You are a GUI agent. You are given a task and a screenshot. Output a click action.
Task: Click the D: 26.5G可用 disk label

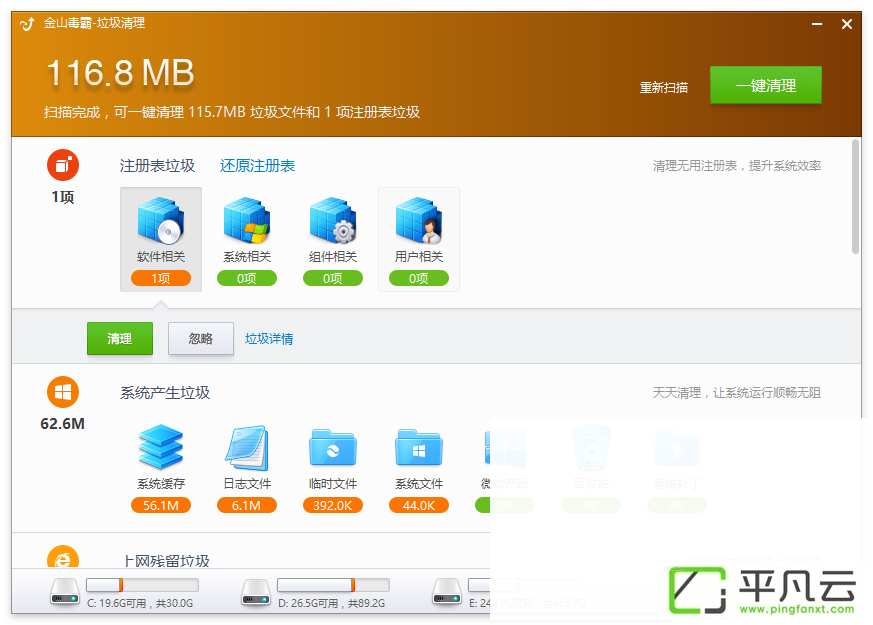331,603
